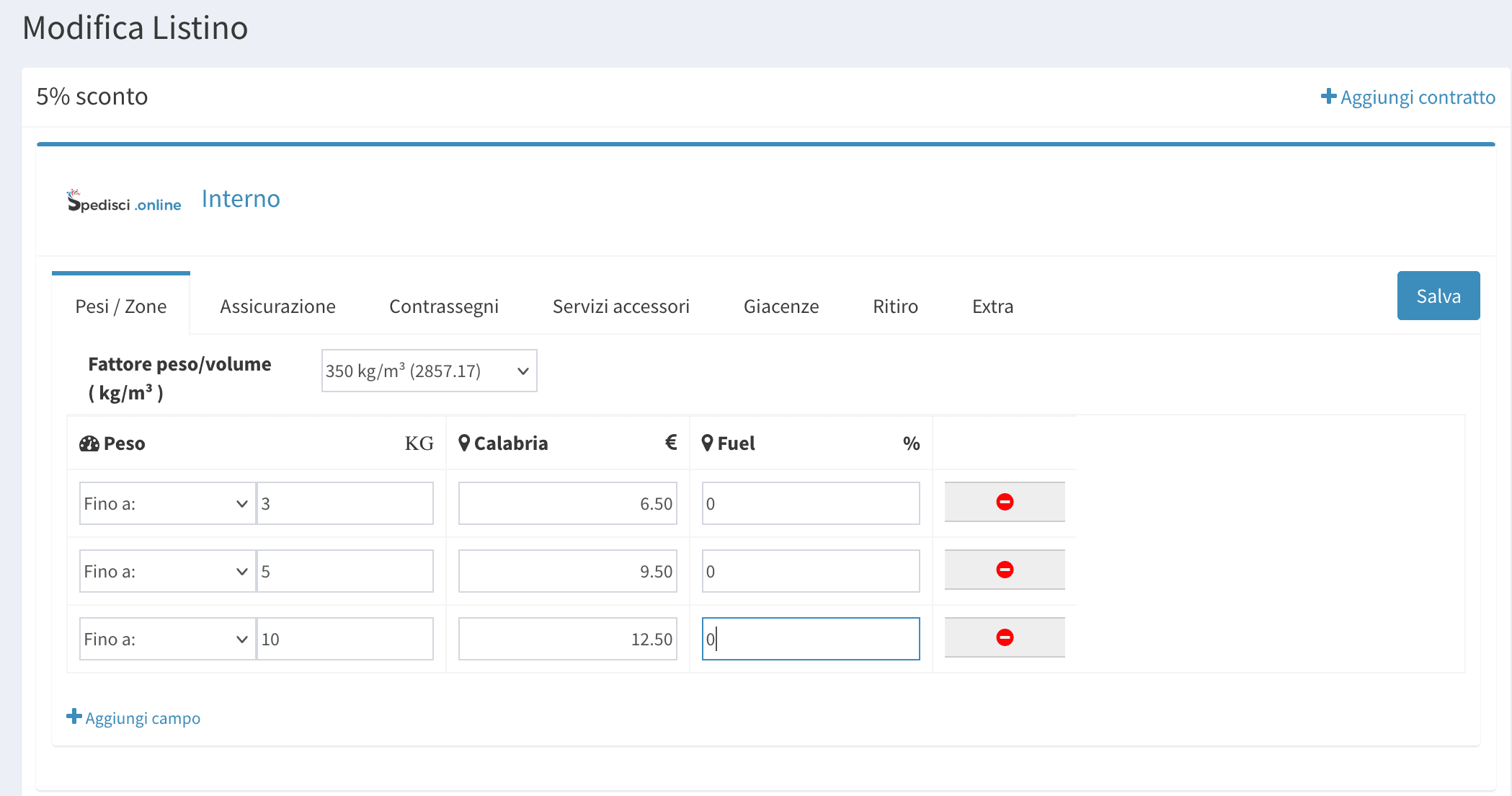Open the Contrassegni tab
Viewport: 1512px width, 796px height.
point(443,306)
